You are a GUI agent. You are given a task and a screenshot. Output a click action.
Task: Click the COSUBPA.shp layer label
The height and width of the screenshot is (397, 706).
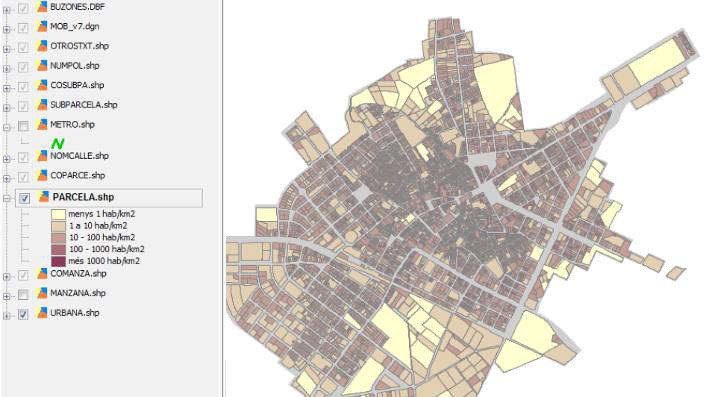(x=77, y=85)
